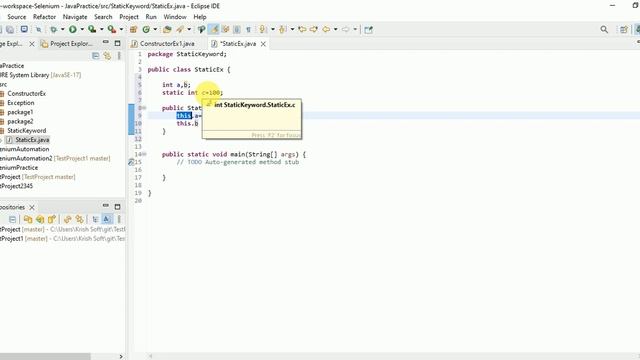
Task: Collapse the constructor fold marker in gutter
Action: (x=144, y=108)
